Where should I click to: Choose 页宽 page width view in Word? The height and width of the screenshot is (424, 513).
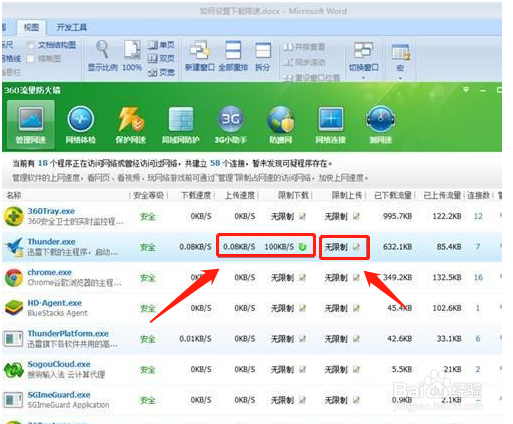click(x=161, y=72)
